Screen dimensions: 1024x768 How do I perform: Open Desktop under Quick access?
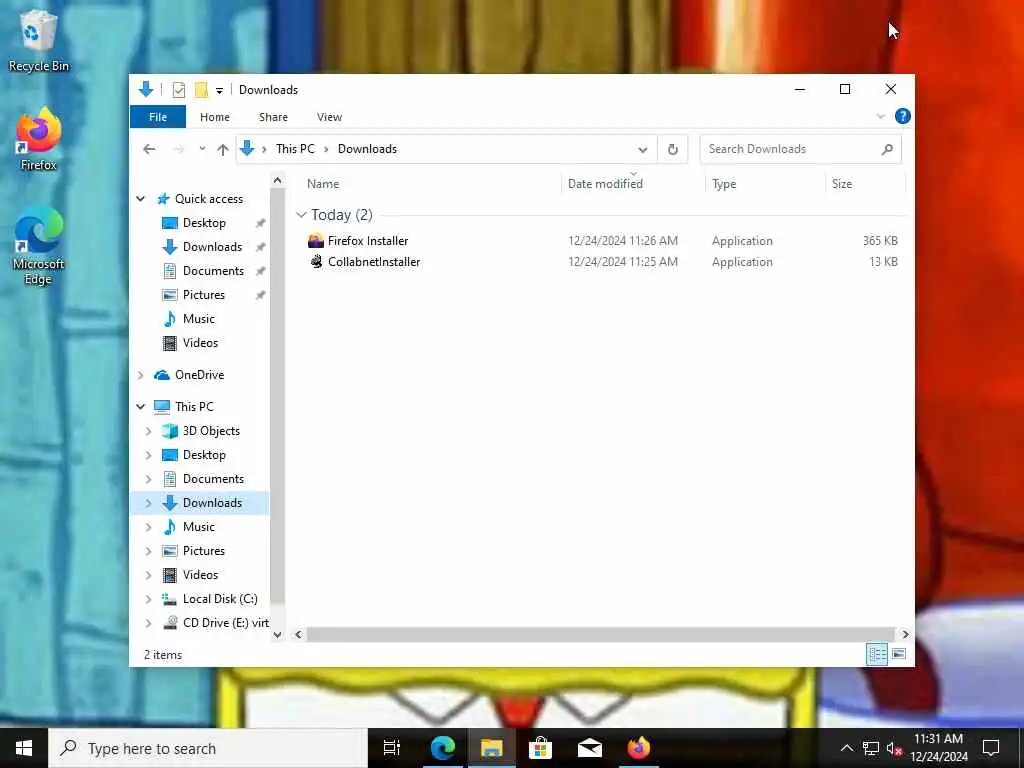pos(204,223)
